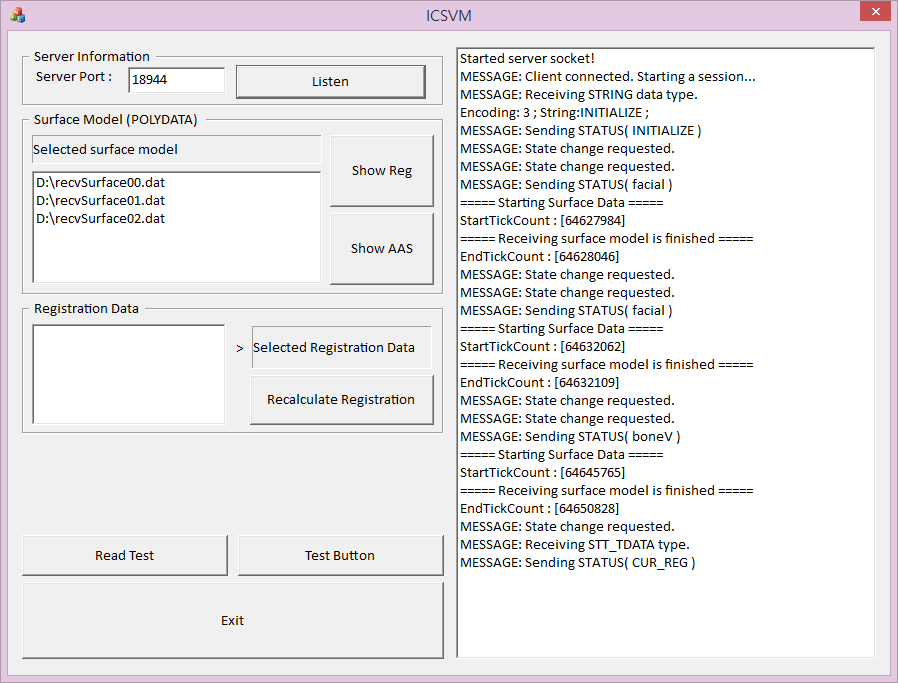Click the Selected surface model field
898x683 pixels.
176,150
